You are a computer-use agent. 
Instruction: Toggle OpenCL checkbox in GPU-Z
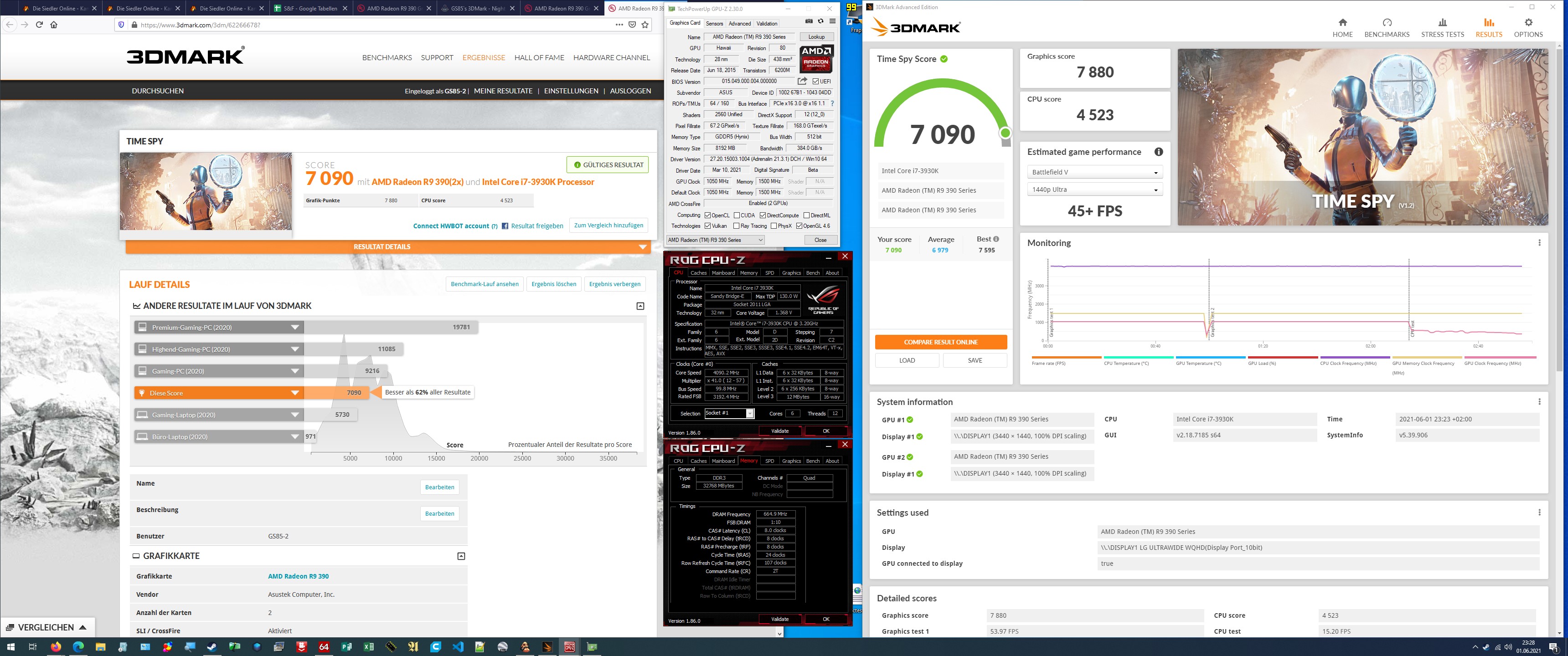(707, 215)
